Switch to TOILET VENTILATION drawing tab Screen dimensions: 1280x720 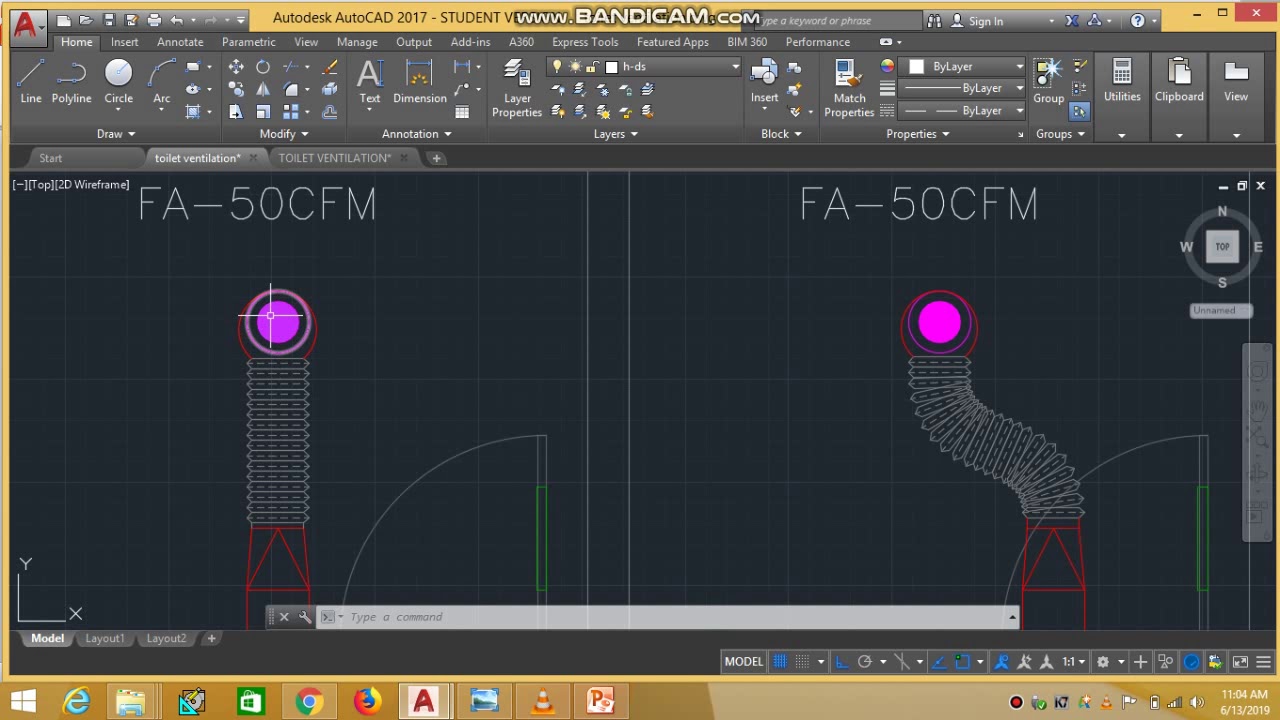(x=336, y=158)
